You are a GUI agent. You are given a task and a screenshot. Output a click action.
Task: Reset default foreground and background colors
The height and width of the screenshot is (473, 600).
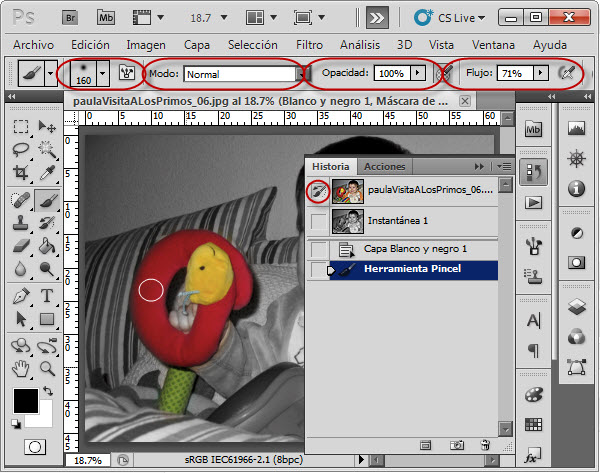16,424
